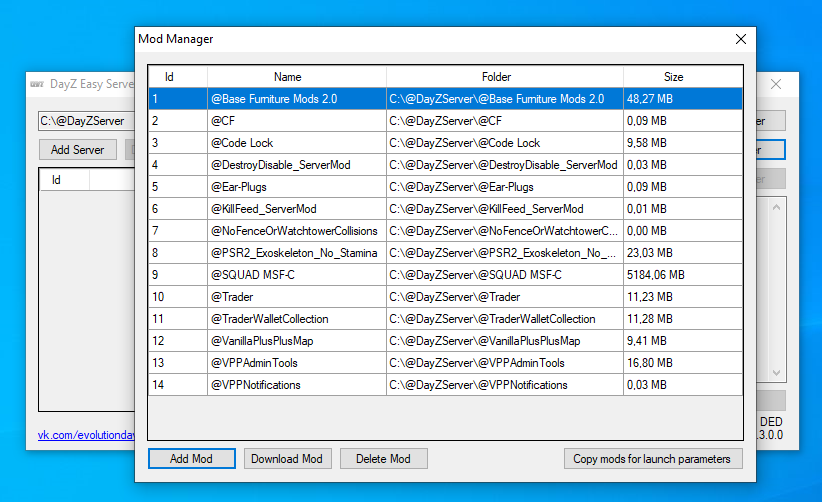Select @TraderWalletCollection in the Name column
The width and height of the screenshot is (822, 502).
(x=297, y=319)
